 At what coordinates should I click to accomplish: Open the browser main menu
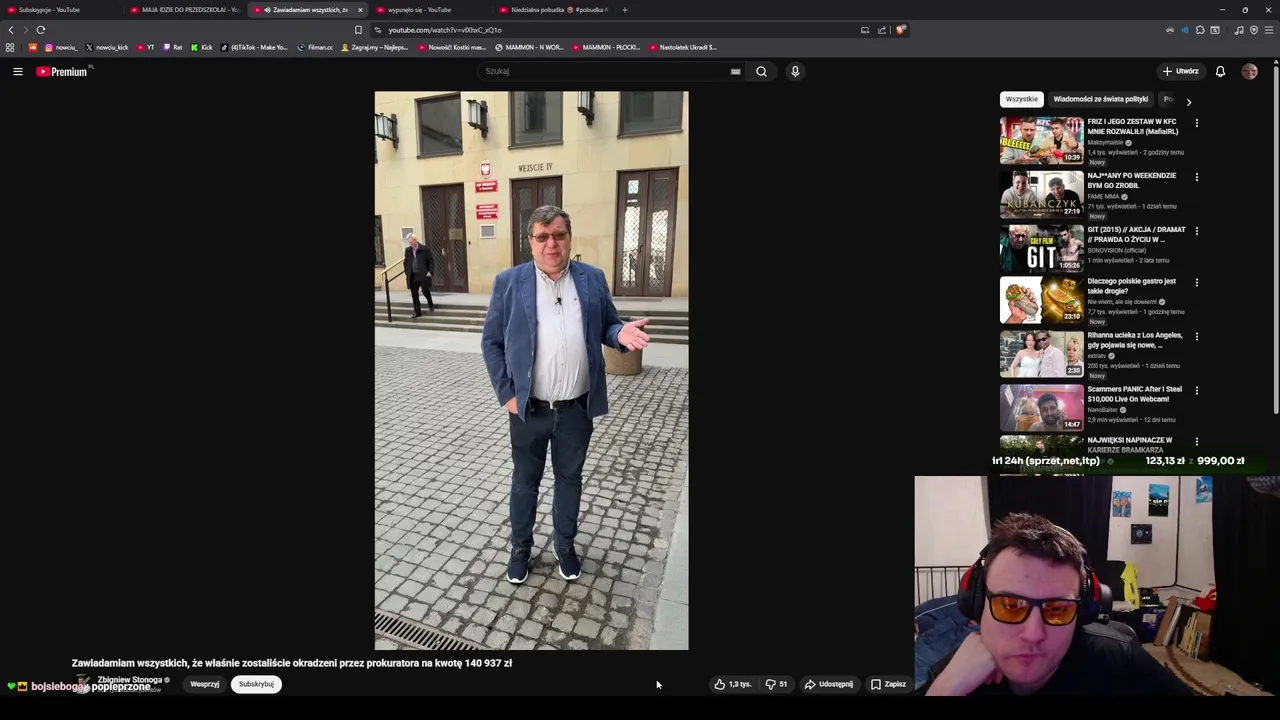(1269, 30)
